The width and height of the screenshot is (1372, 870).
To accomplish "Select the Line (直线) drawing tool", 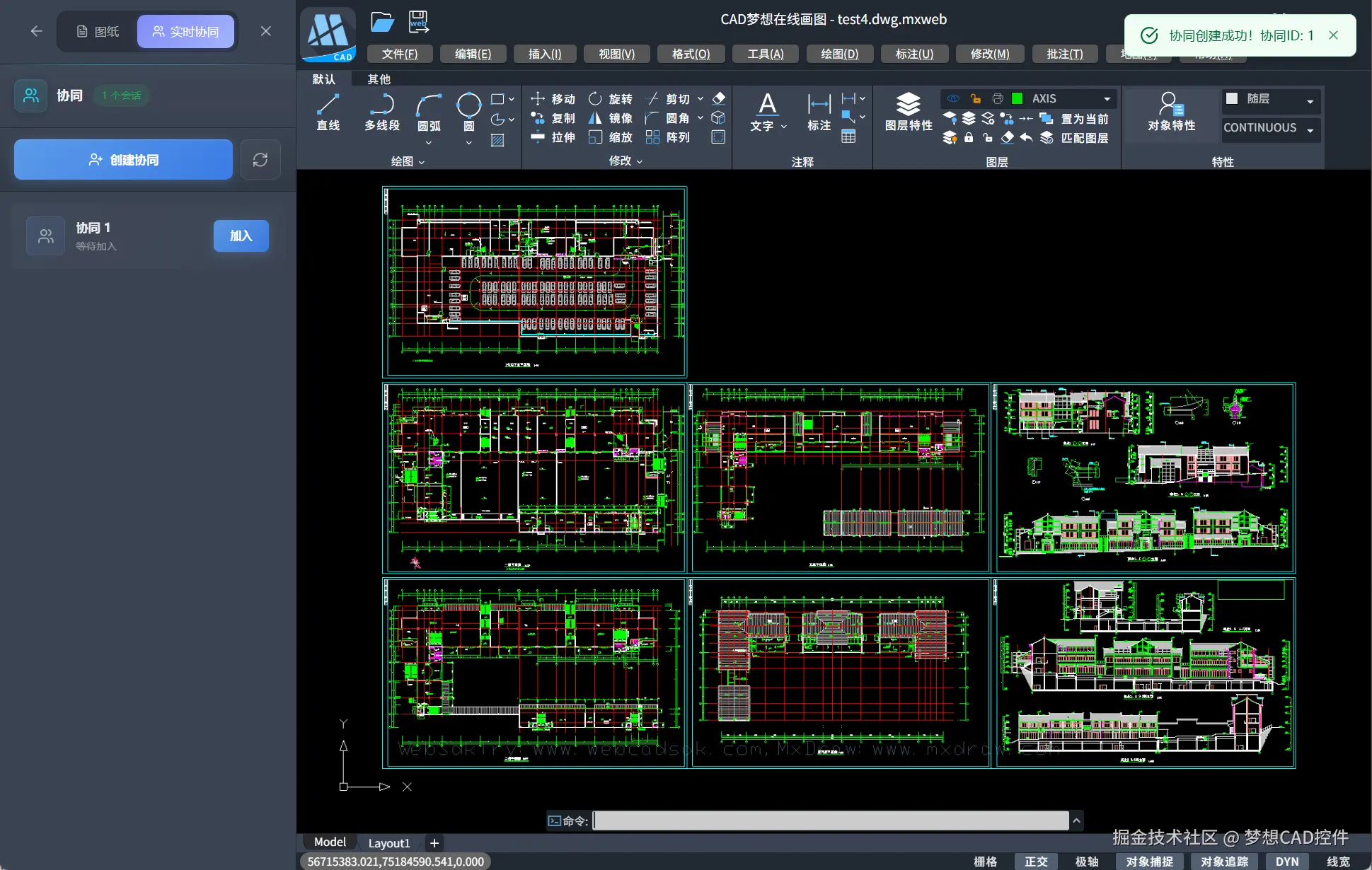I will click(x=328, y=112).
